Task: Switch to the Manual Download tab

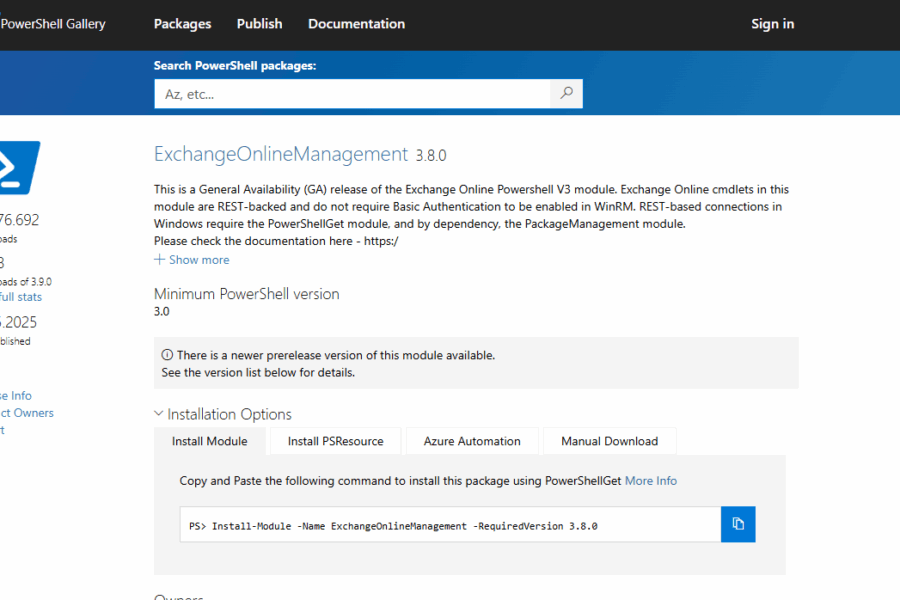Action: coord(610,441)
